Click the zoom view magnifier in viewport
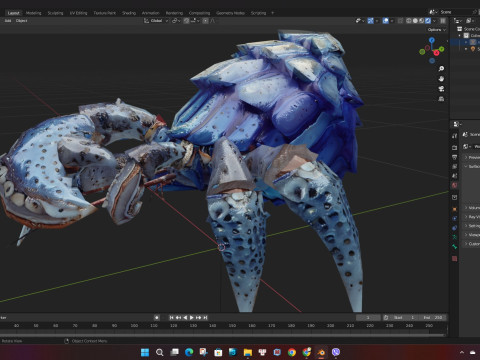Image resolution: width=480 pixels, height=360 pixels. [x=441, y=69]
